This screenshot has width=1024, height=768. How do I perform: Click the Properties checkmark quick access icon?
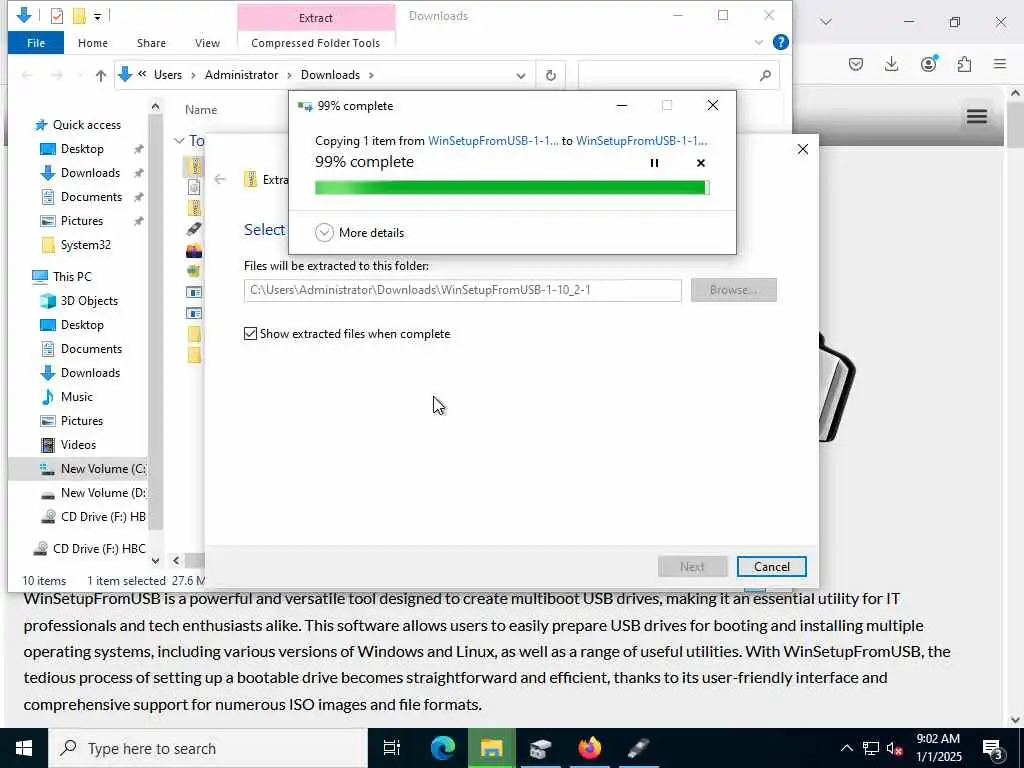(57, 16)
